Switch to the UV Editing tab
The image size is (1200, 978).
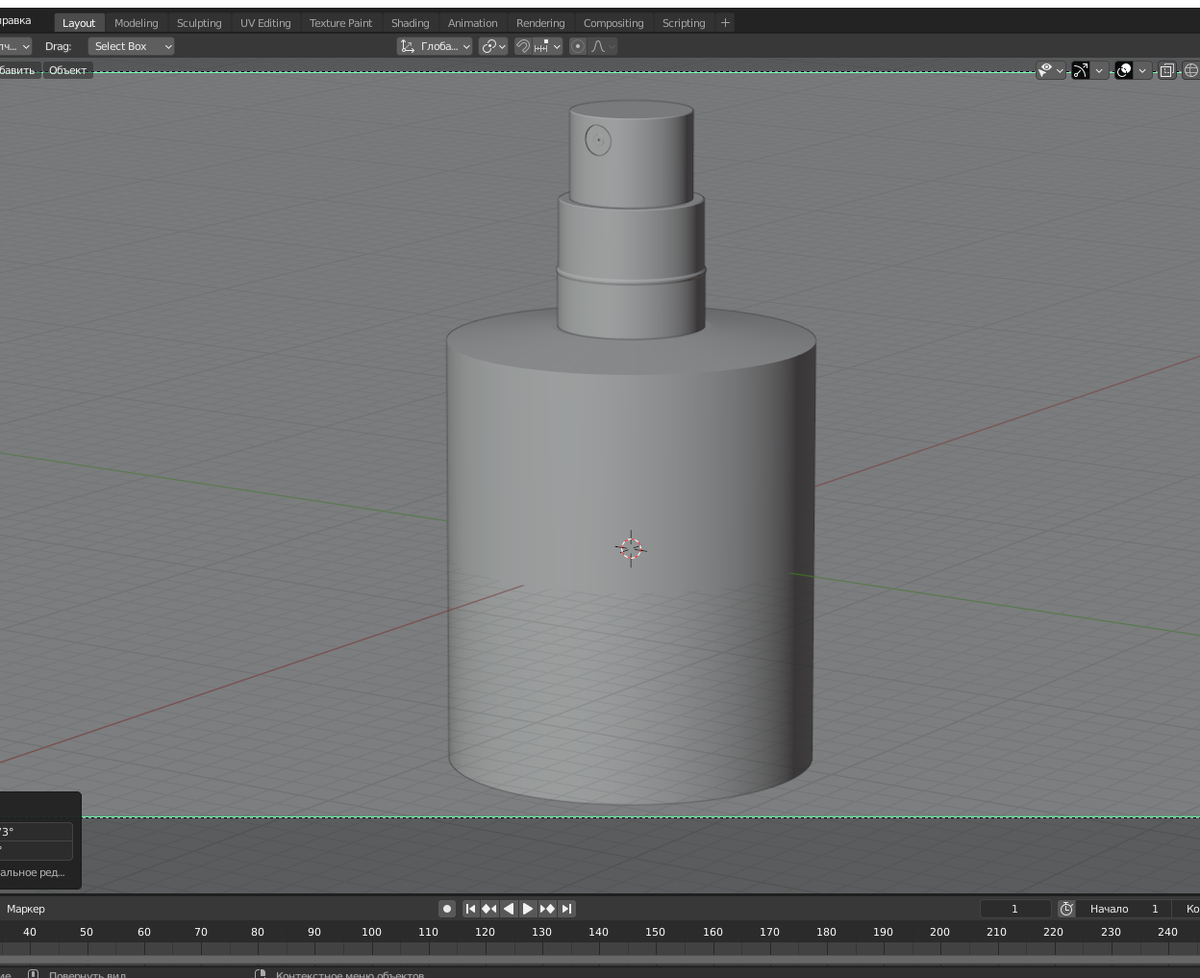265,23
